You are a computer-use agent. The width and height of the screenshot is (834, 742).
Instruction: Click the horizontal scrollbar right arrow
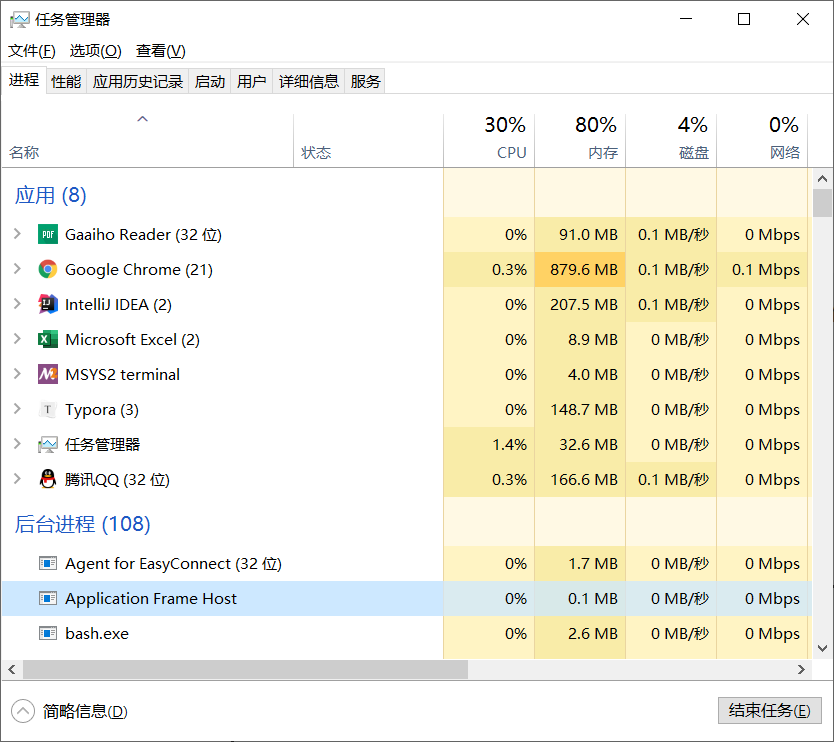click(x=801, y=669)
